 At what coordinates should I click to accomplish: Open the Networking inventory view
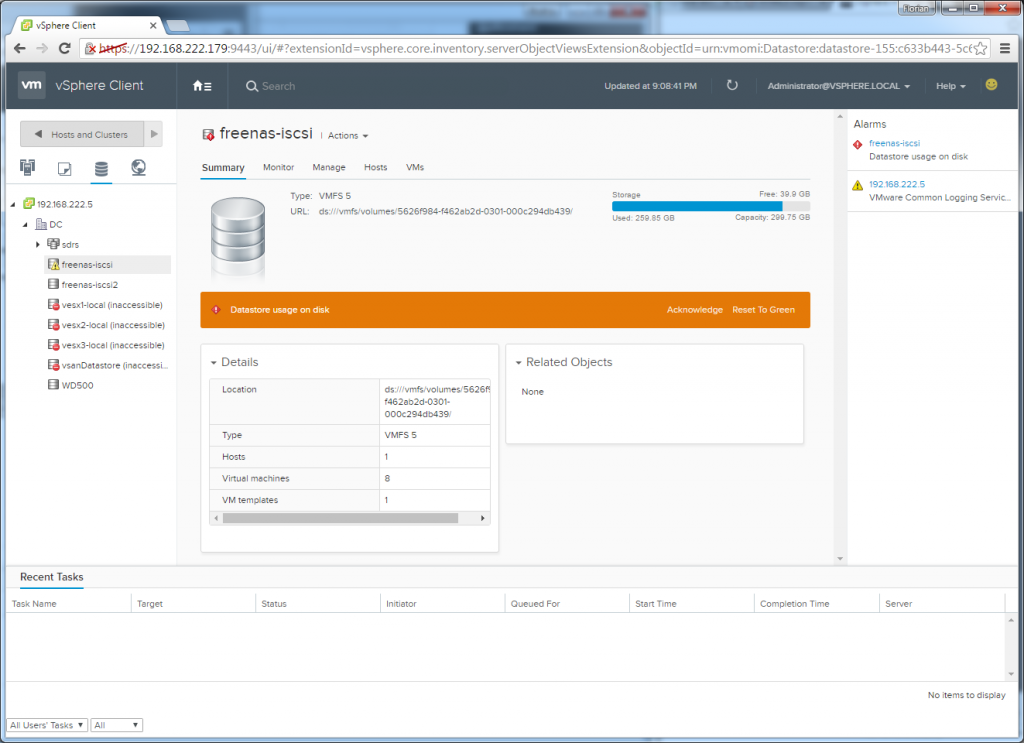pyautogui.click(x=138, y=168)
